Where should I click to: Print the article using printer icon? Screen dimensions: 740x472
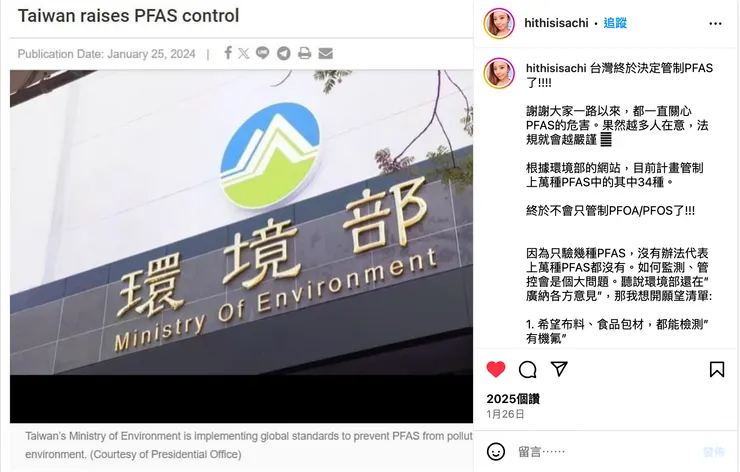304,53
